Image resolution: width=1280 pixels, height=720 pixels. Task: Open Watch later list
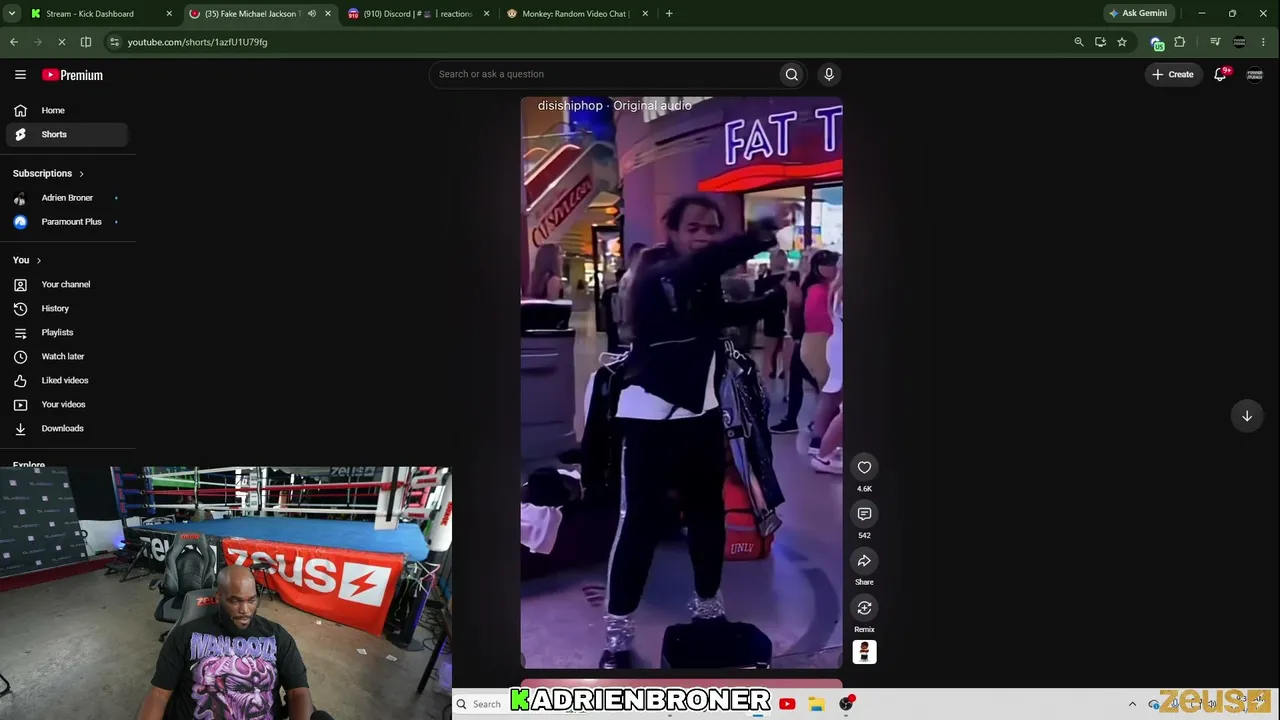click(x=67, y=356)
